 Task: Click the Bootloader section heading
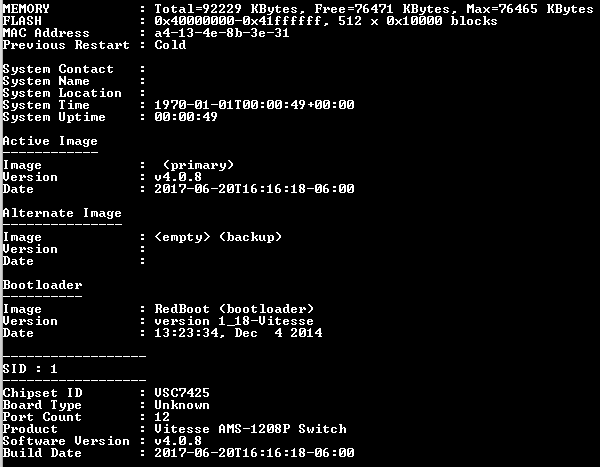click(42, 285)
